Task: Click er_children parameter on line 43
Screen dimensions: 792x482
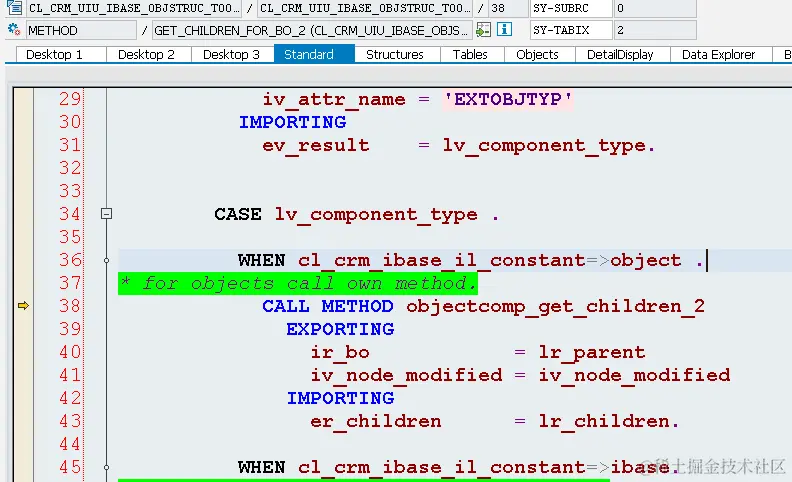Action: click(376, 421)
